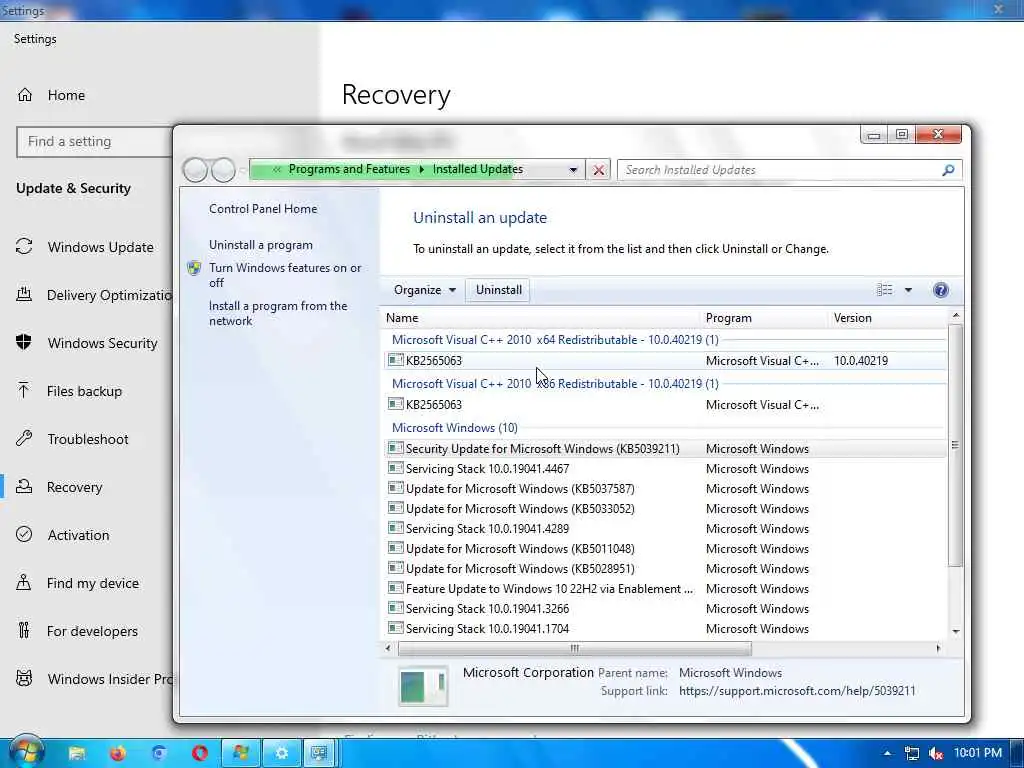The height and width of the screenshot is (768, 1024).
Task: Click the Home icon in Settings sidebar
Action: coord(25,95)
